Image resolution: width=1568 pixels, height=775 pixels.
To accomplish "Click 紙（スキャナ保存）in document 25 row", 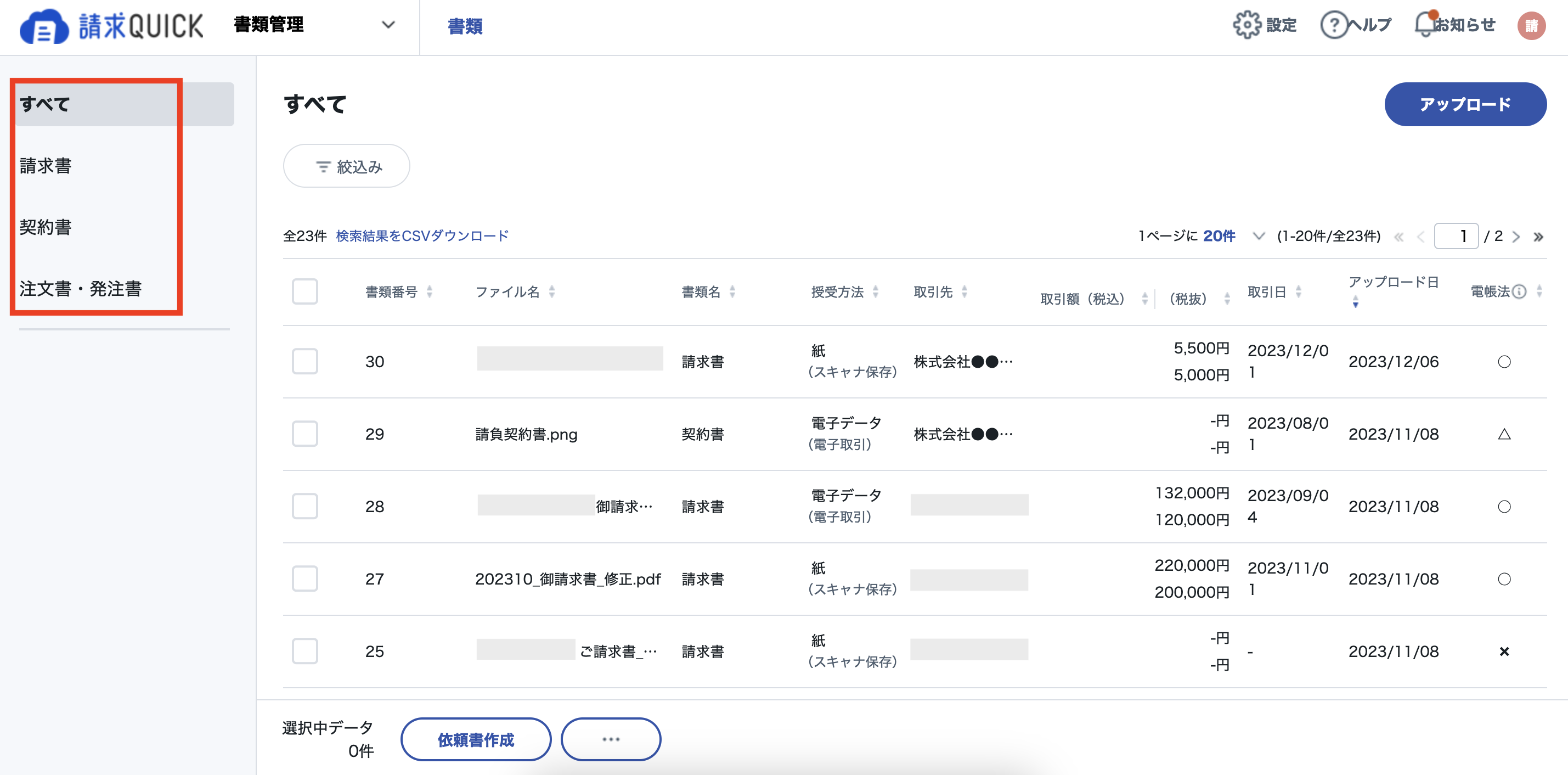I will [x=852, y=652].
